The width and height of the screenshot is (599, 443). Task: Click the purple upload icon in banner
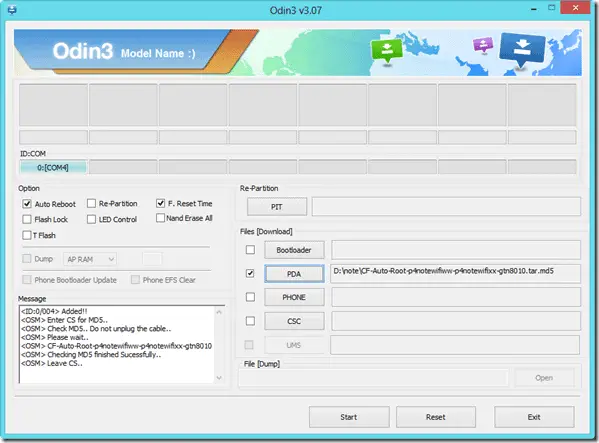pyautogui.click(x=483, y=45)
